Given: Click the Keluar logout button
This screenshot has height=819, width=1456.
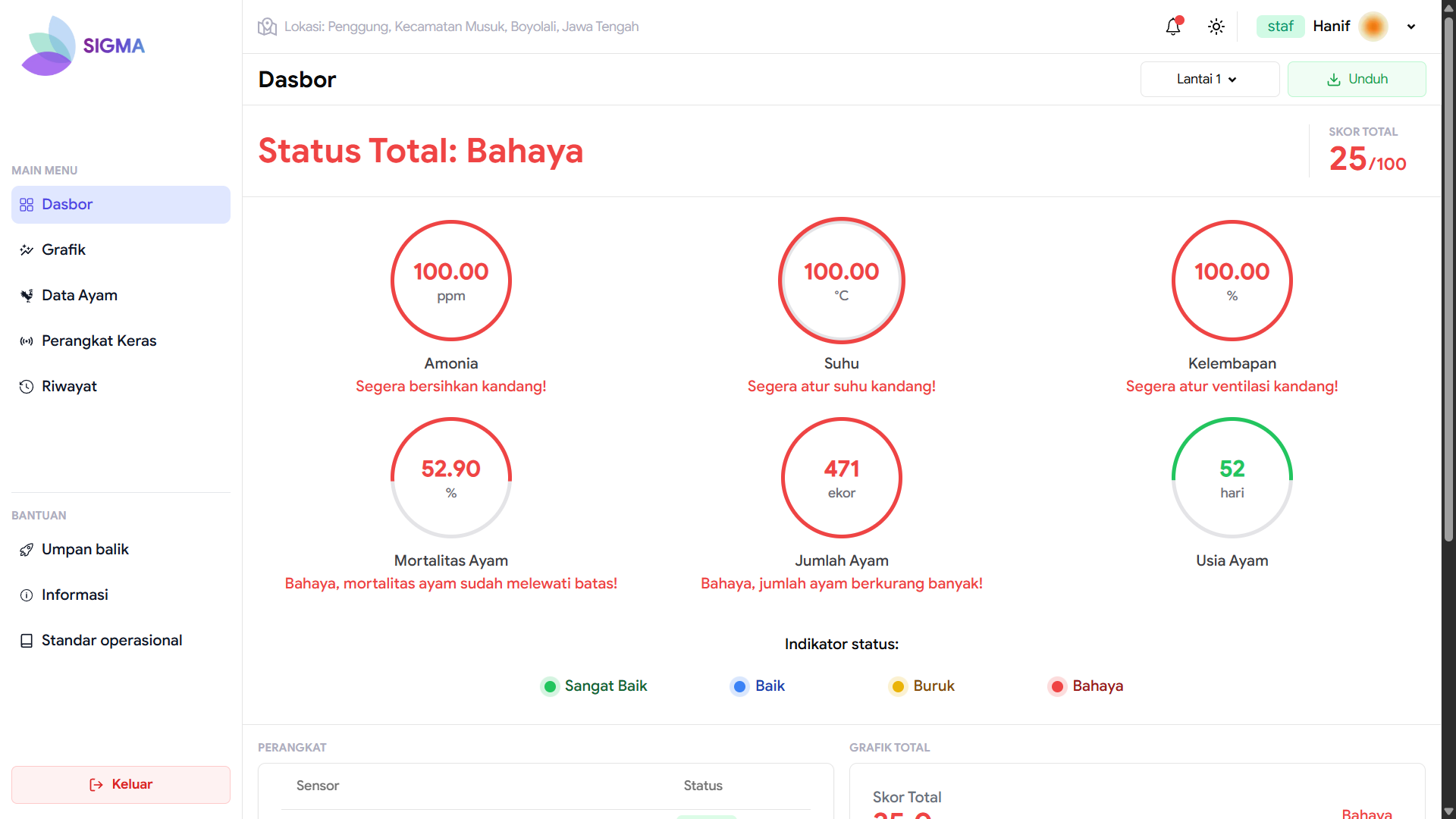Looking at the screenshot, I should click(x=121, y=784).
